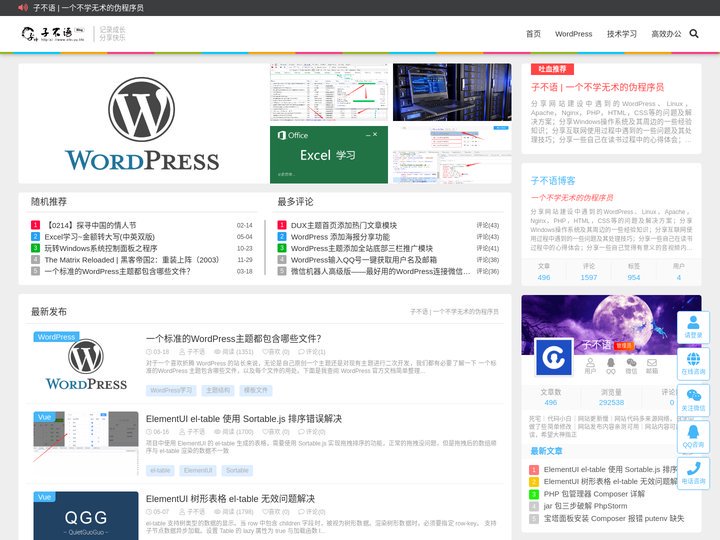
Task: Open the WordPress post thumbnail in 最新发布
Action: [x=86, y=363]
